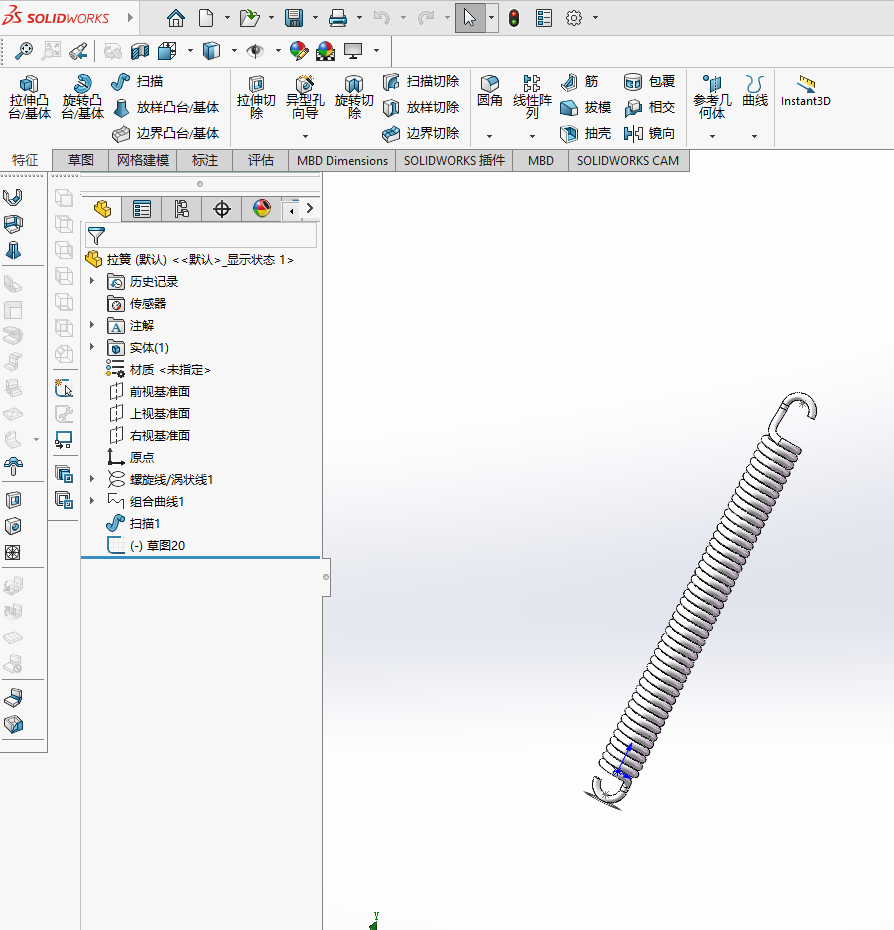Click Zoom to Area magnifier icon
This screenshot has width=894, height=930.
(x=24, y=51)
